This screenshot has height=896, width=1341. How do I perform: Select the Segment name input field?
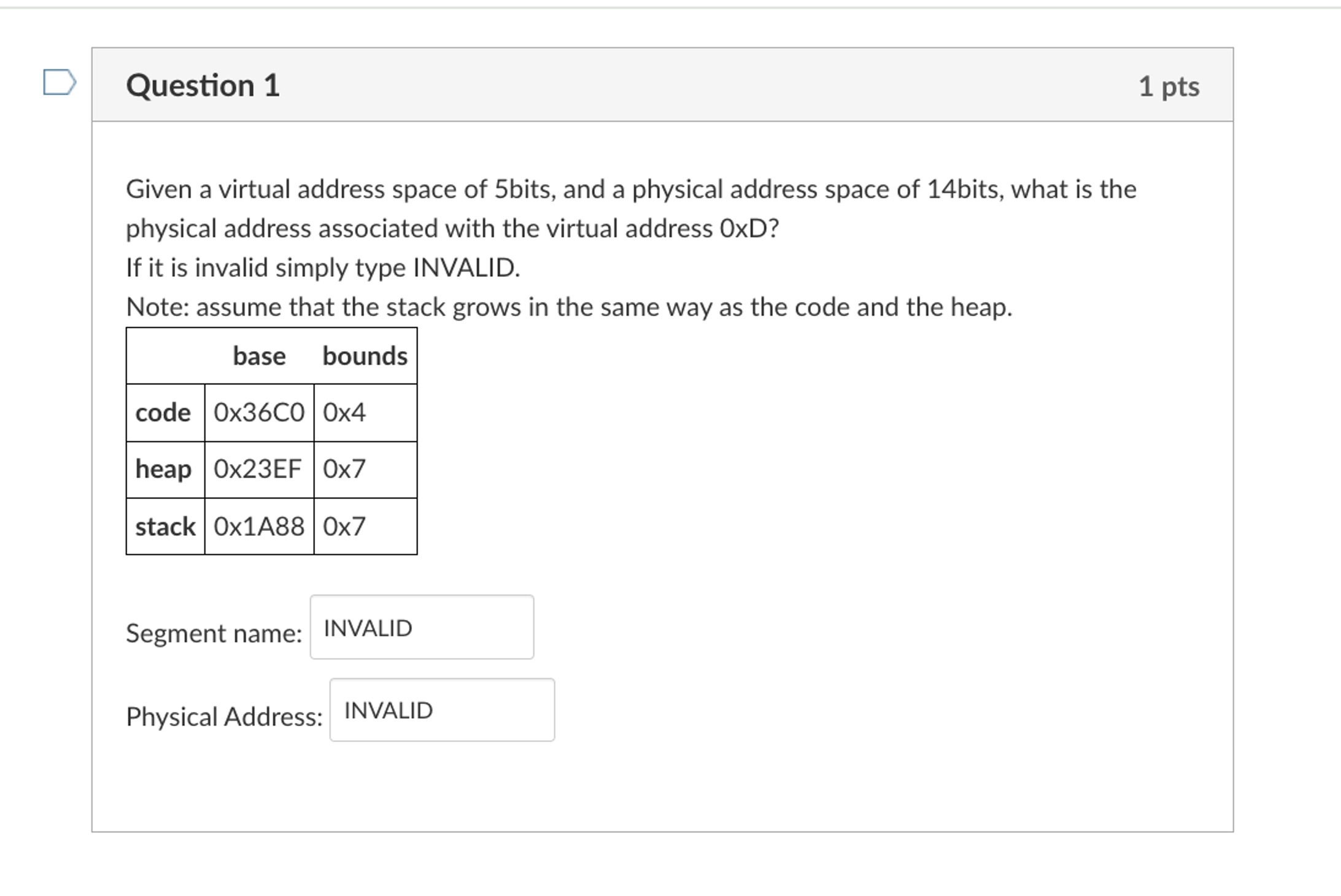click(x=422, y=627)
